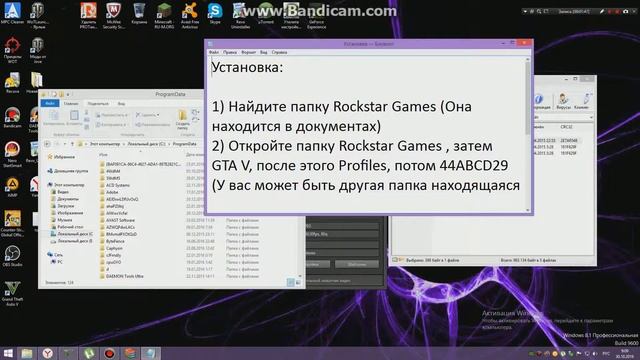Click the Вставить button in Explorer ribbon
Screen dimensions: 640x360
[x=74, y=118]
